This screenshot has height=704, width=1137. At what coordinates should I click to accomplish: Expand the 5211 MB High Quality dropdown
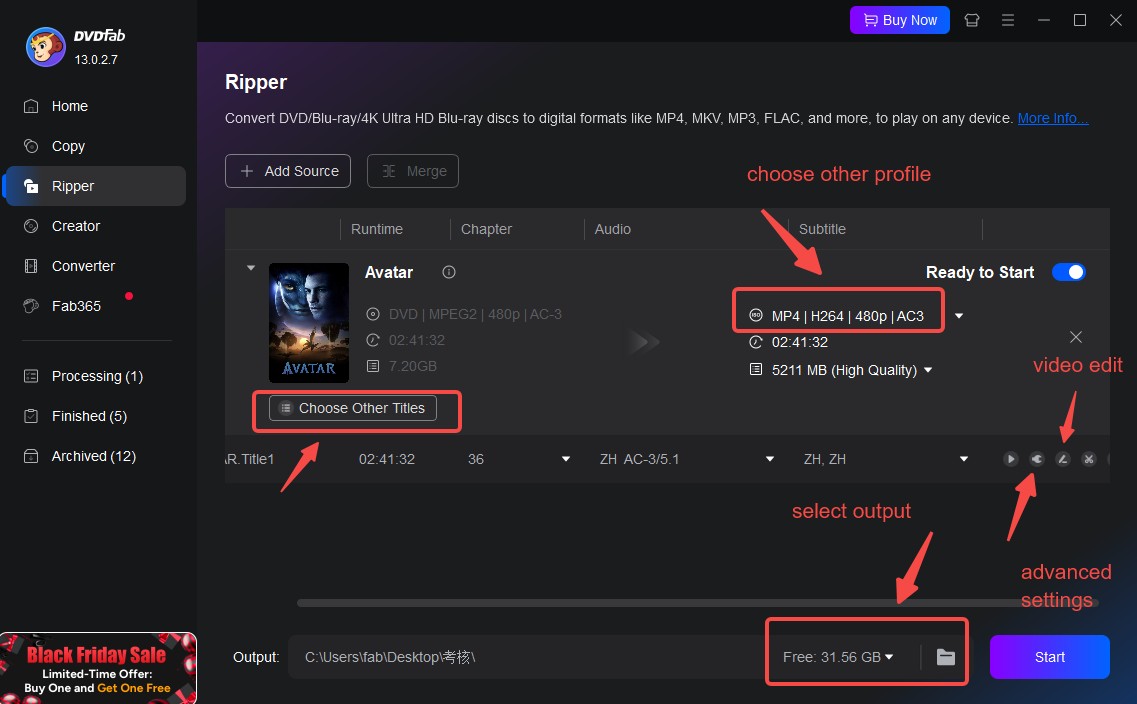(x=926, y=369)
